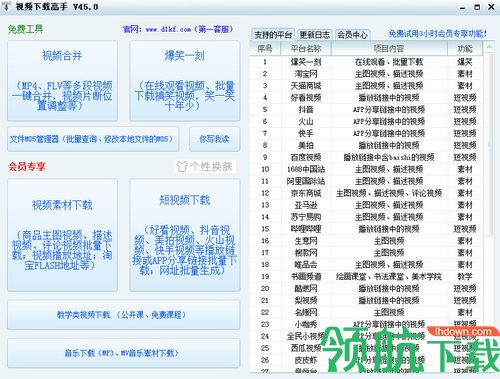Select the 苏宁易购 platform row
Image resolution: width=500 pixels, height=379 pixels.
coord(366,217)
